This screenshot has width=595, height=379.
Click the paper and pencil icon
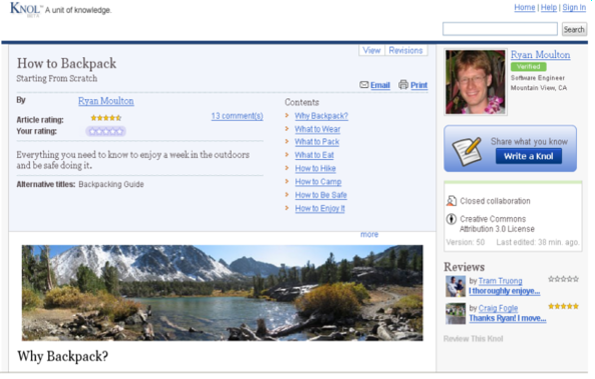coord(467,152)
